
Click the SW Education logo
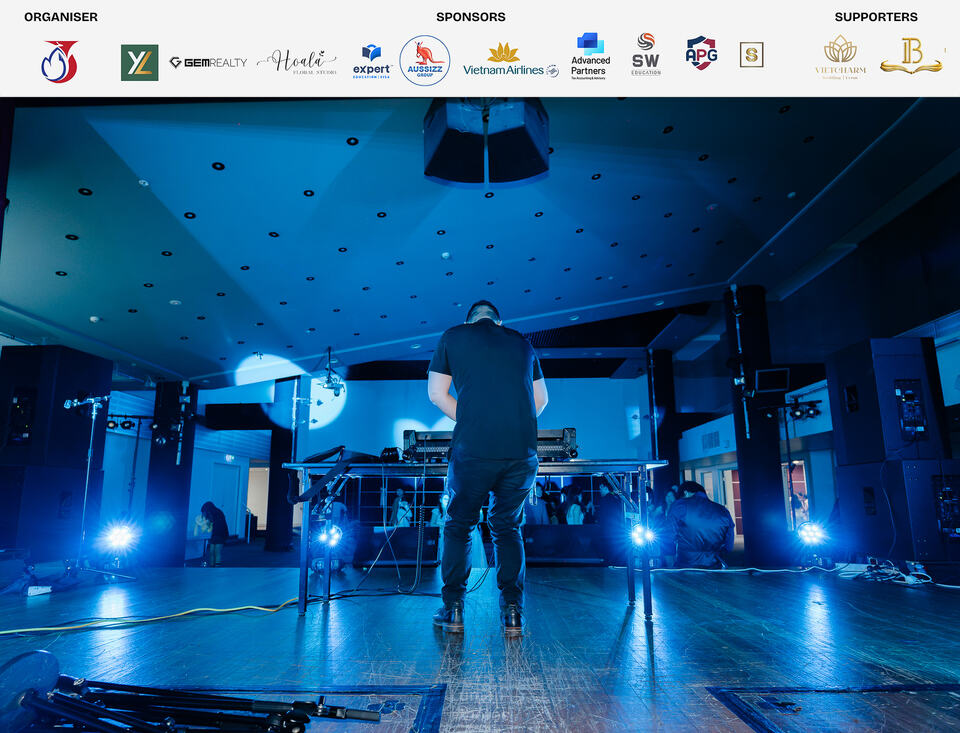pos(646,54)
